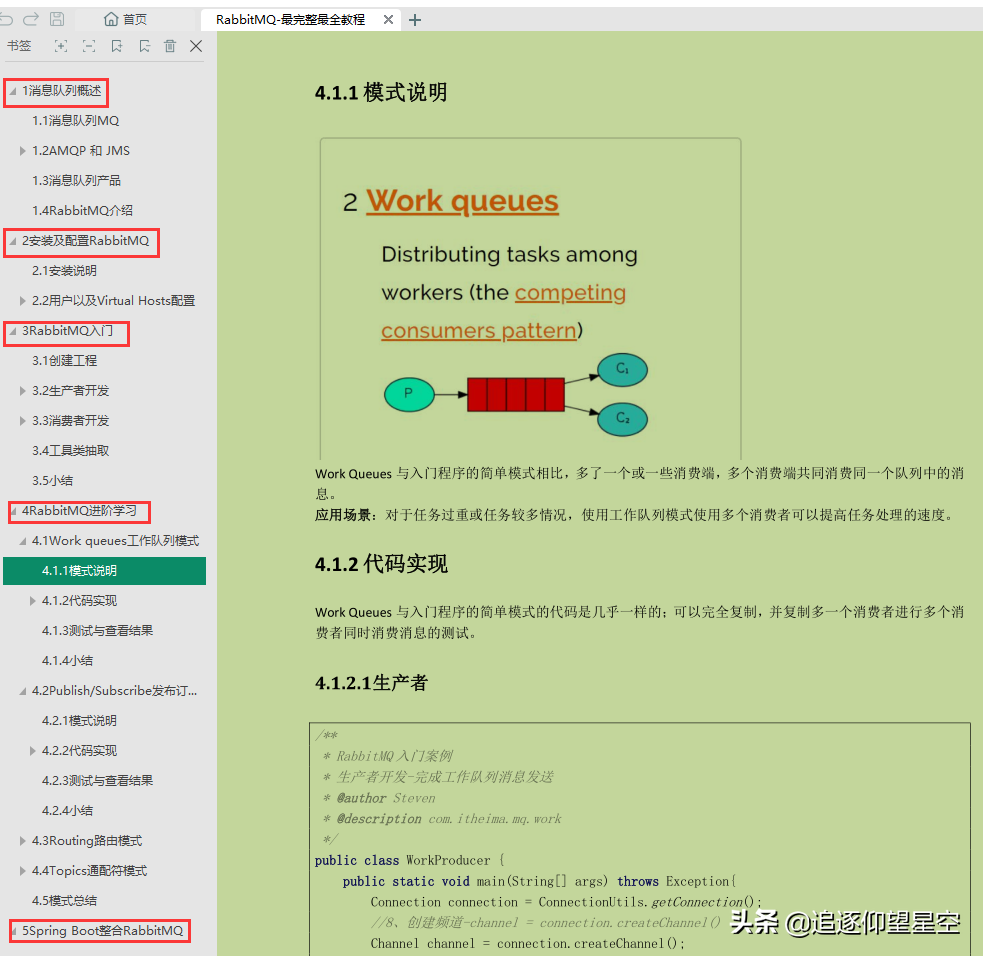Collapse 4.1Work queues工作队列模式 arrow
The image size is (983, 958).
23,541
